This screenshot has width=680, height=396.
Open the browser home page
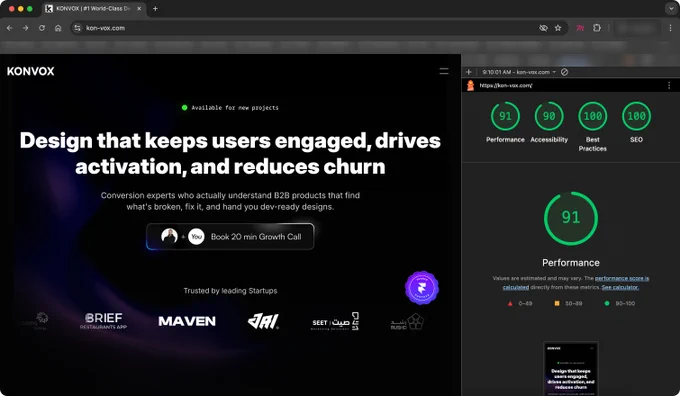(x=58, y=28)
